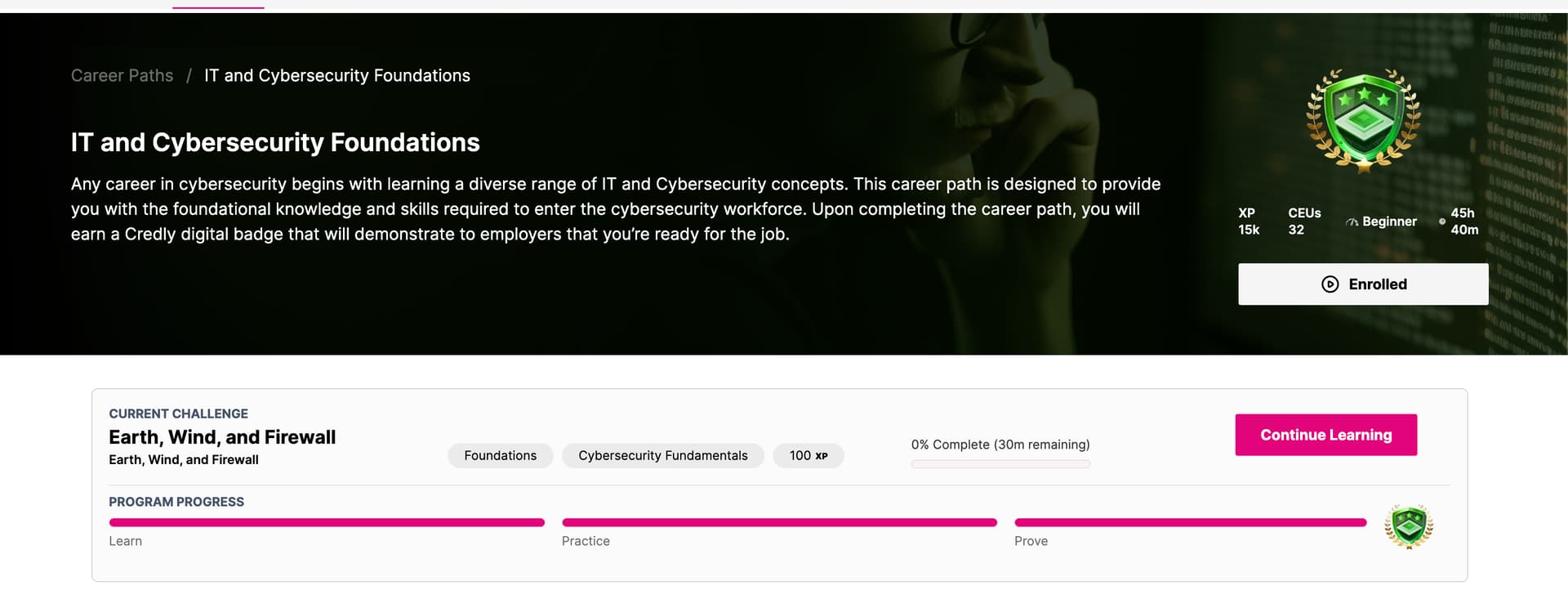Select the Foundations tag
This screenshot has width=1568, height=608.
point(500,456)
